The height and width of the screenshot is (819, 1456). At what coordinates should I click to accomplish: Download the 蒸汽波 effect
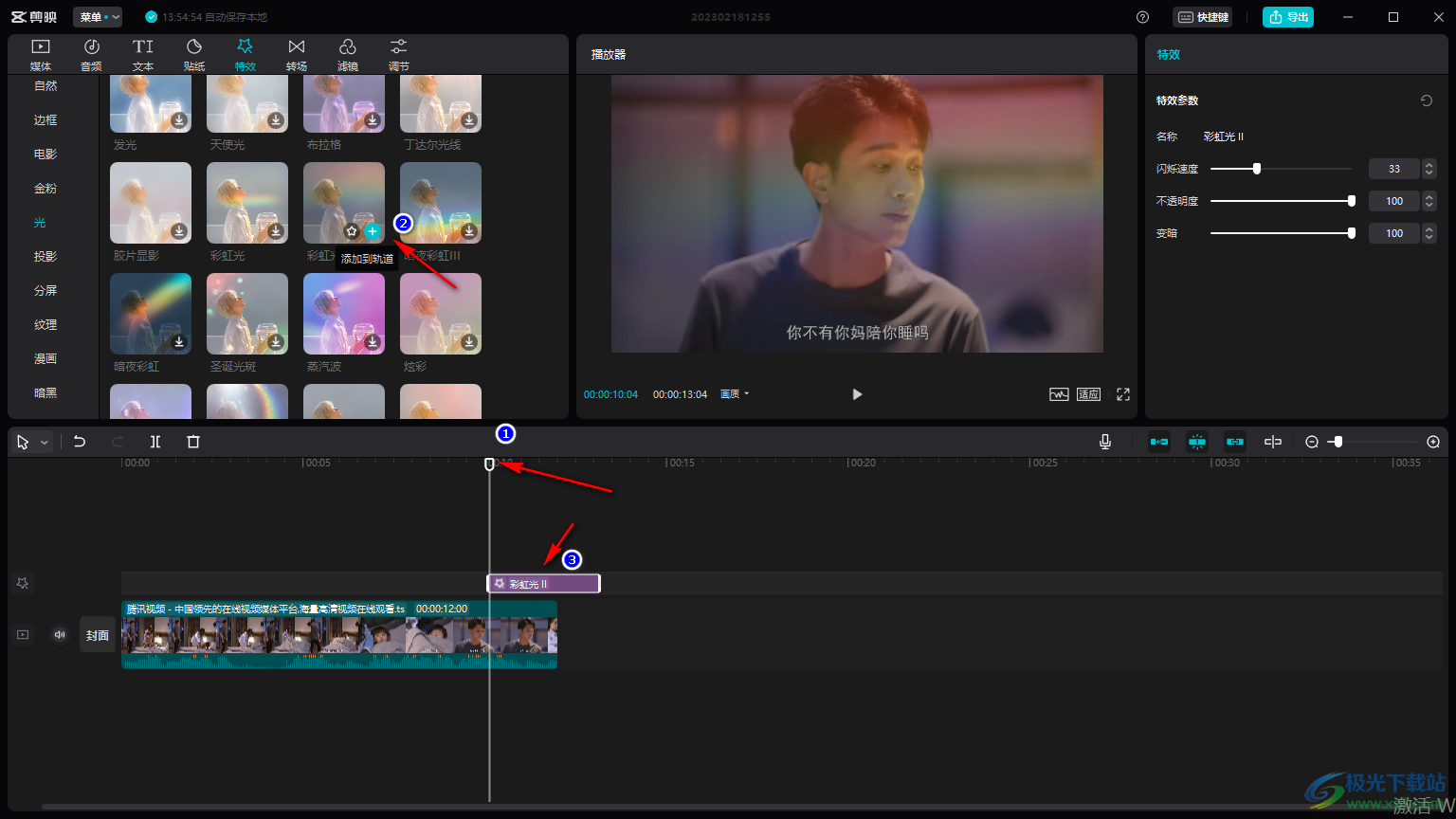point(373,342)
